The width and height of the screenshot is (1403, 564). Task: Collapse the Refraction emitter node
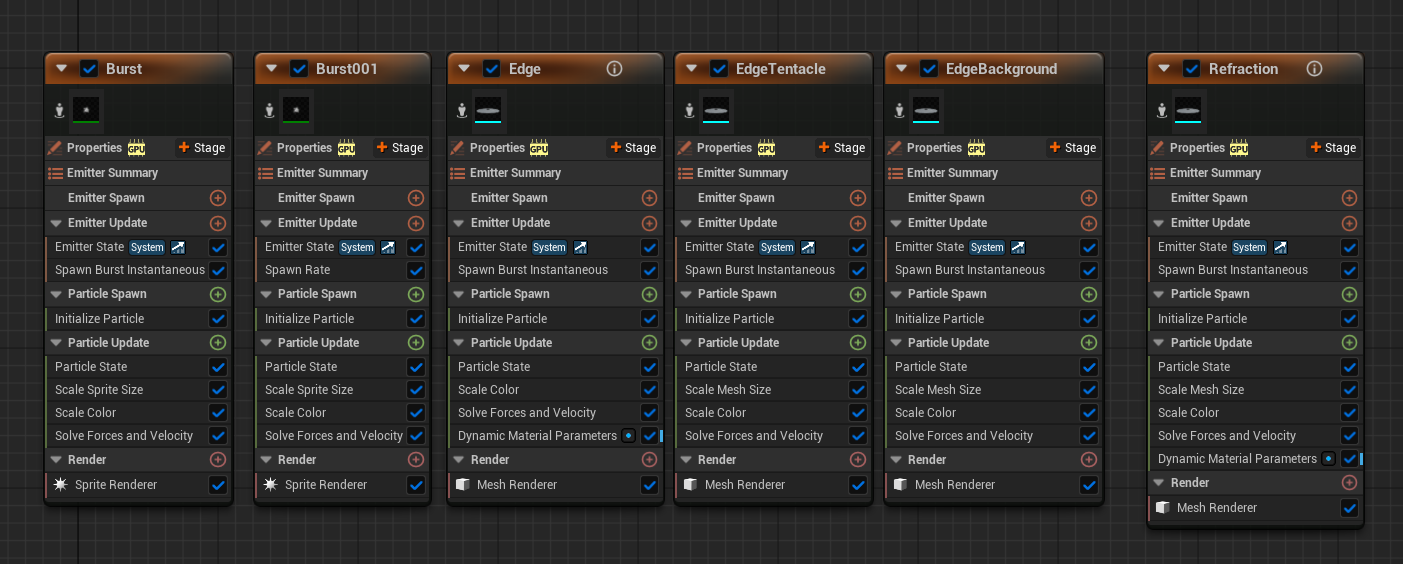(1164, 69)
